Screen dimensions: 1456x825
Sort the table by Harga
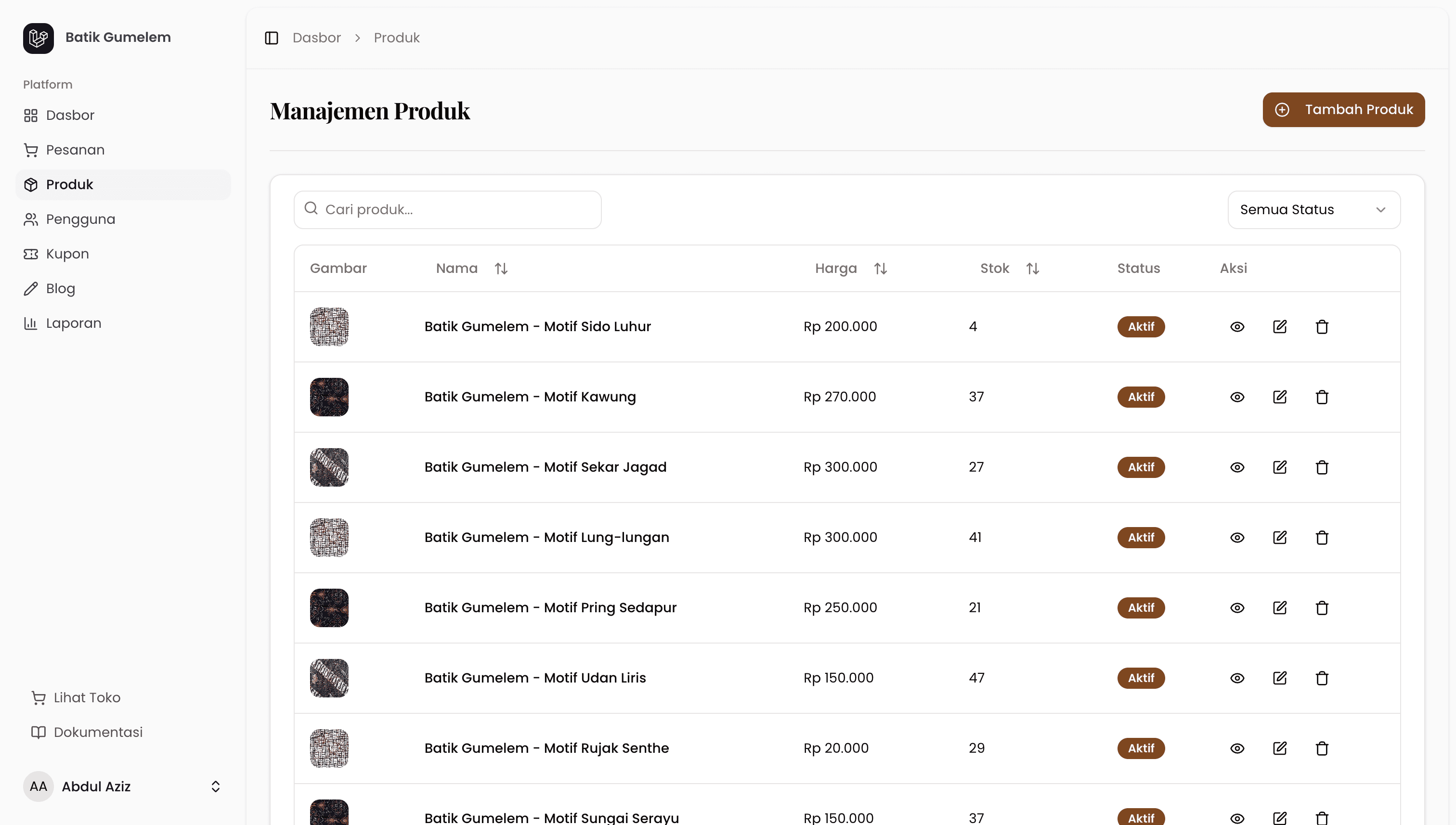click(x=851, y=269)
